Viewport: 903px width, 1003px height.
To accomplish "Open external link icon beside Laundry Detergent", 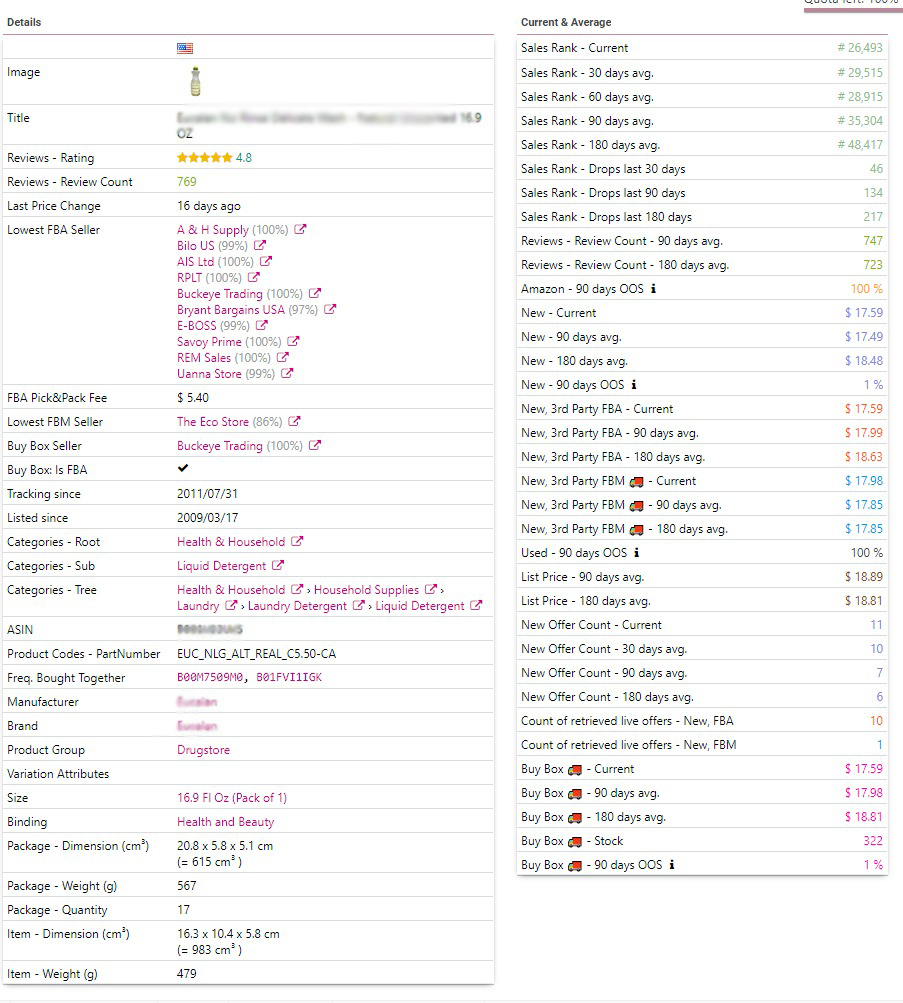I will click(359, 605).
